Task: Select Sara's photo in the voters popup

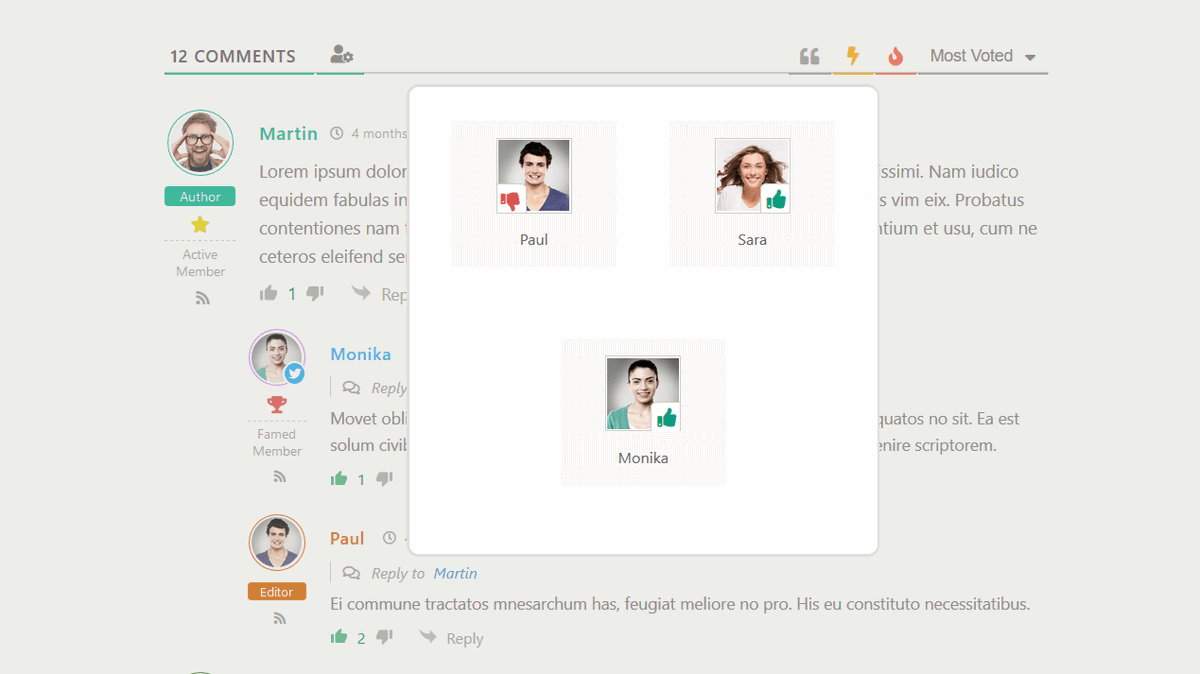Action: (x=751, y=176)
